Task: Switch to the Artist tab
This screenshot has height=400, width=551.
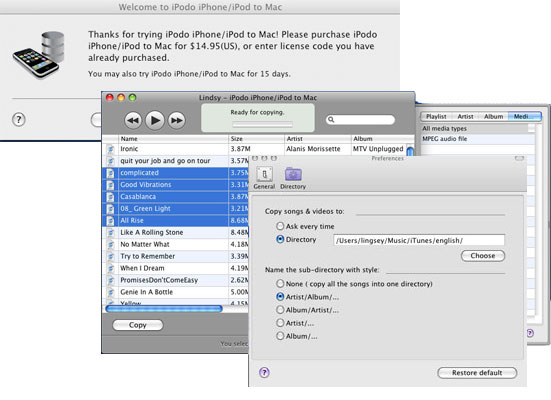Action: (465, 116)
